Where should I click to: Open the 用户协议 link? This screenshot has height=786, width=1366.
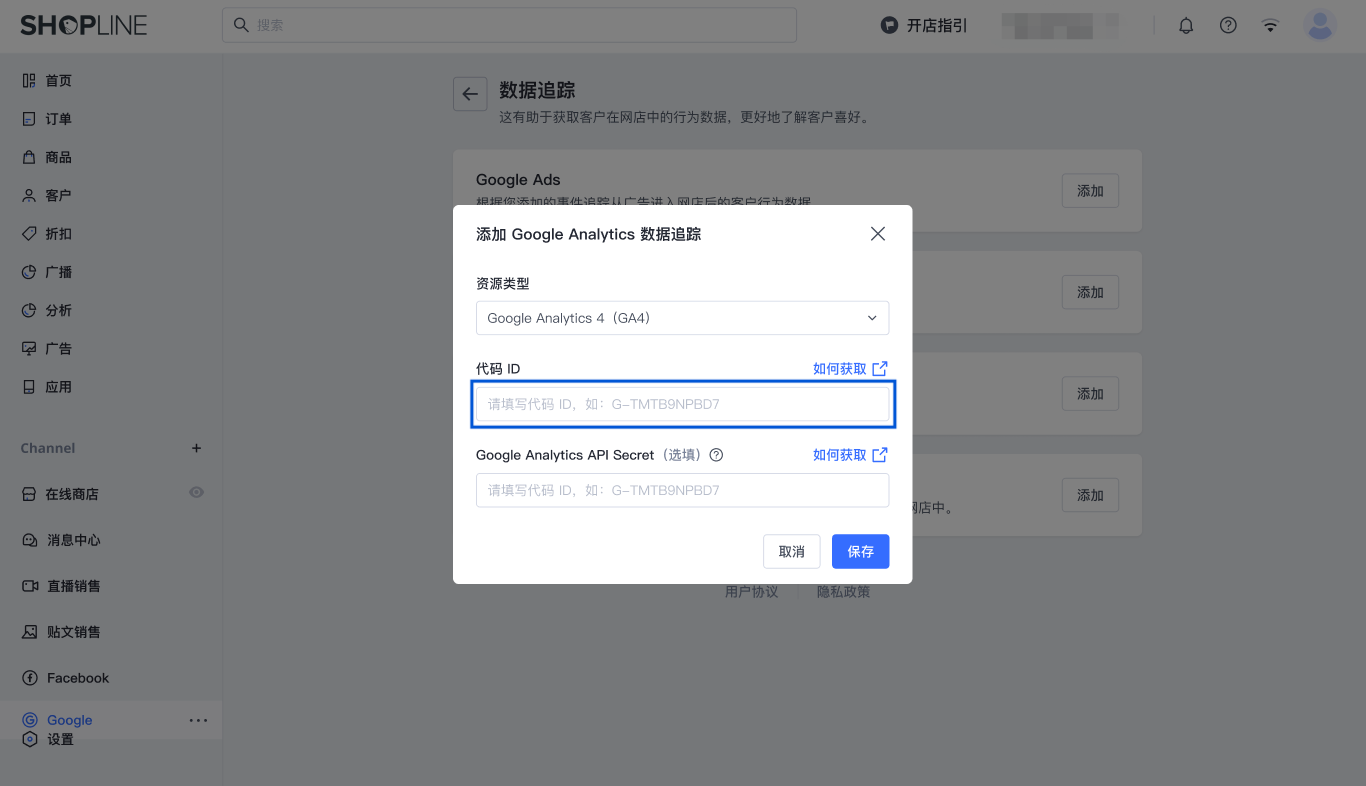coord(751,592)
